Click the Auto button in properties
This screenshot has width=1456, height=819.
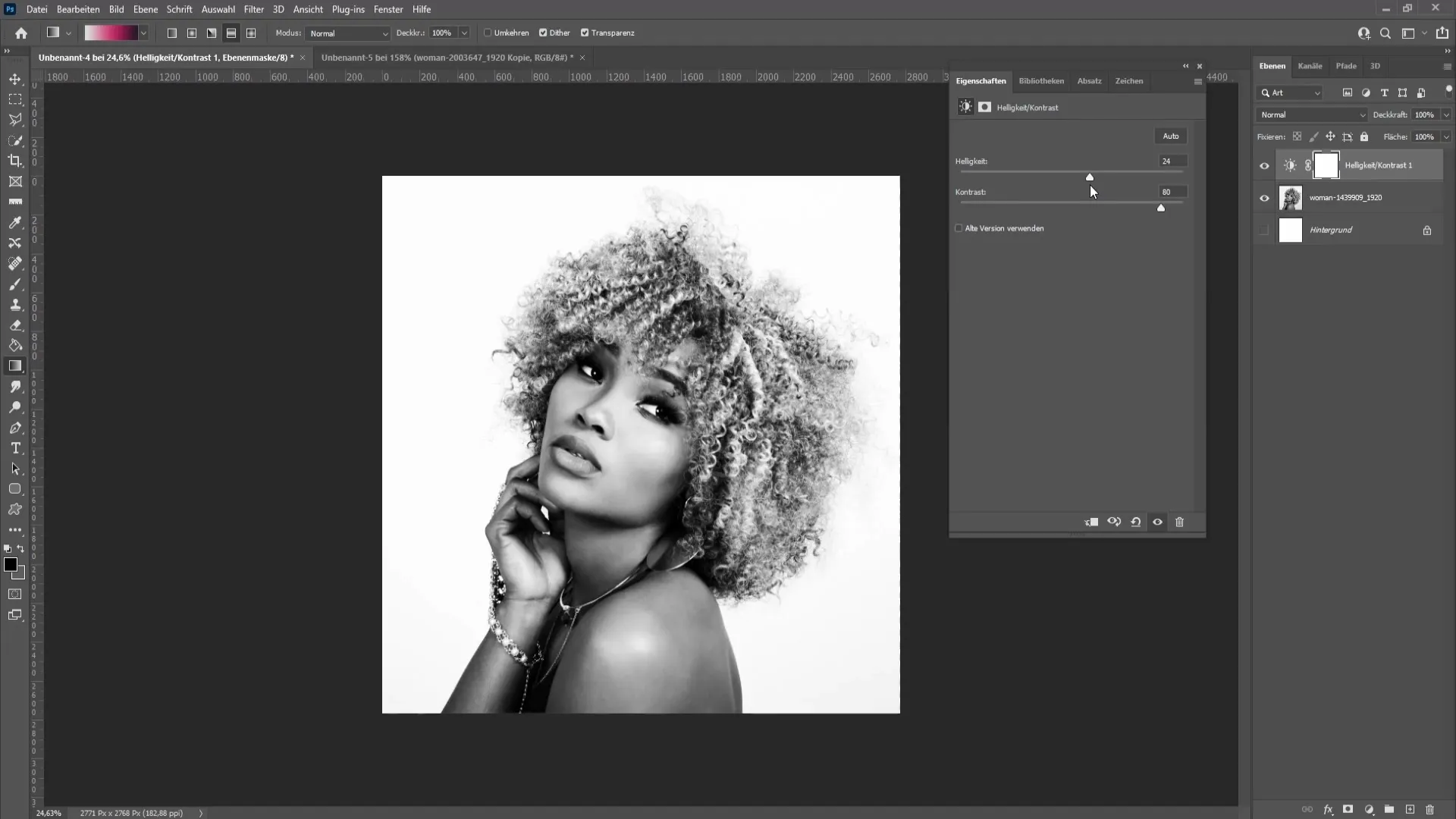pyautogui.click(x=1171, y=135)
